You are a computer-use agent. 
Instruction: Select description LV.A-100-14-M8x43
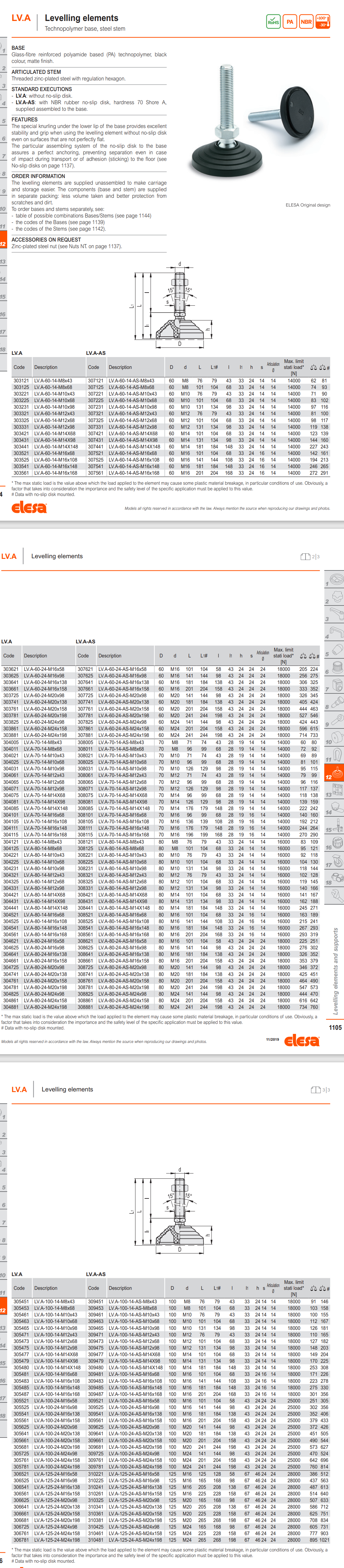tap(54, 1302)
